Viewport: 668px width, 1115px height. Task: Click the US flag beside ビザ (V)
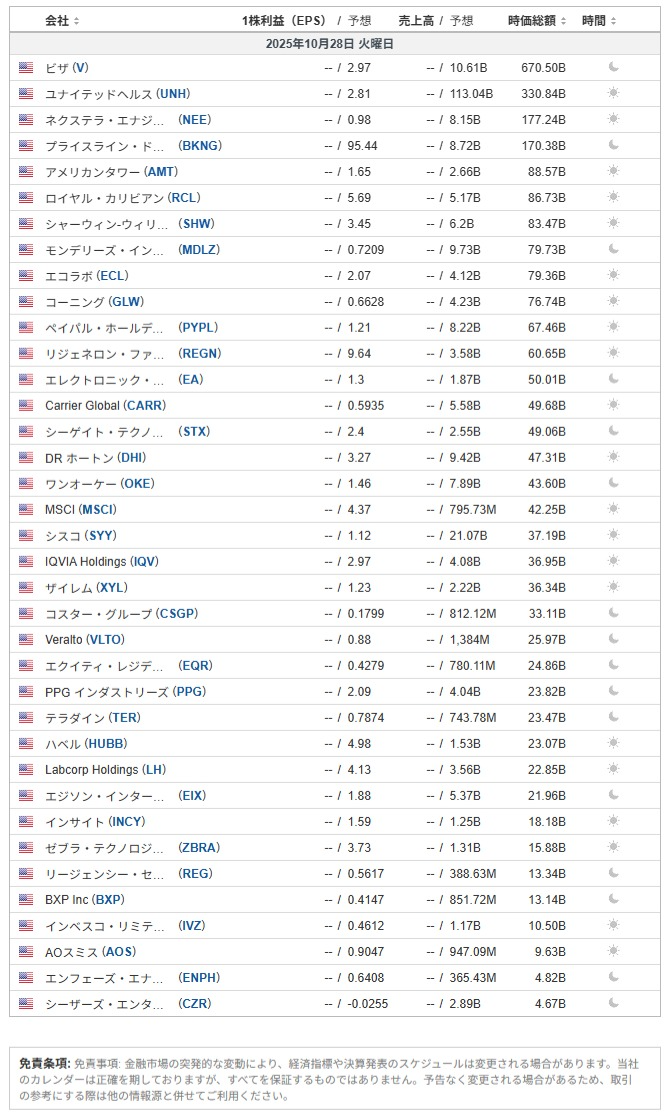[26, 68]
